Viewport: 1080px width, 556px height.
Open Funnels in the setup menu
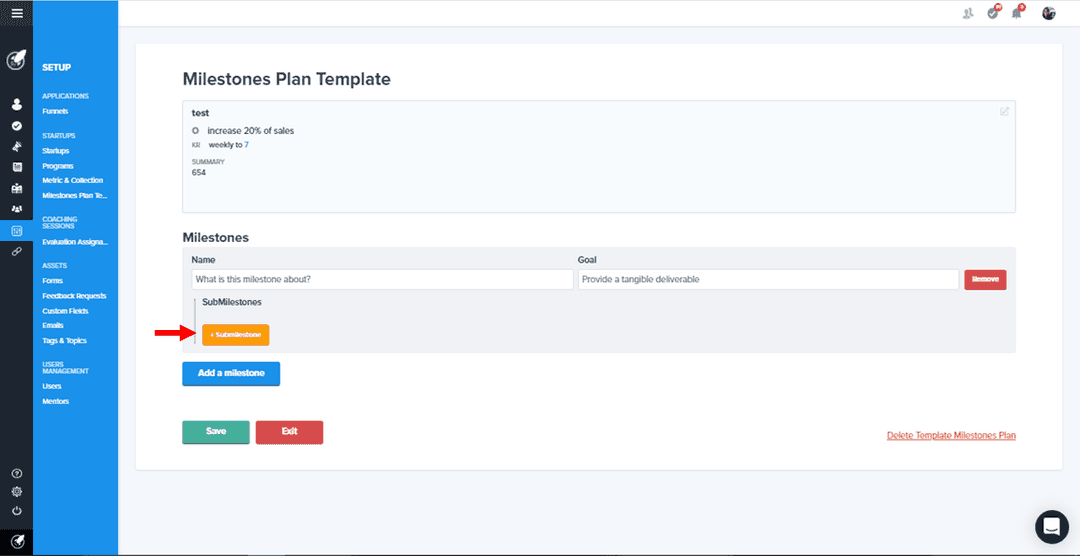click(55, 111)
